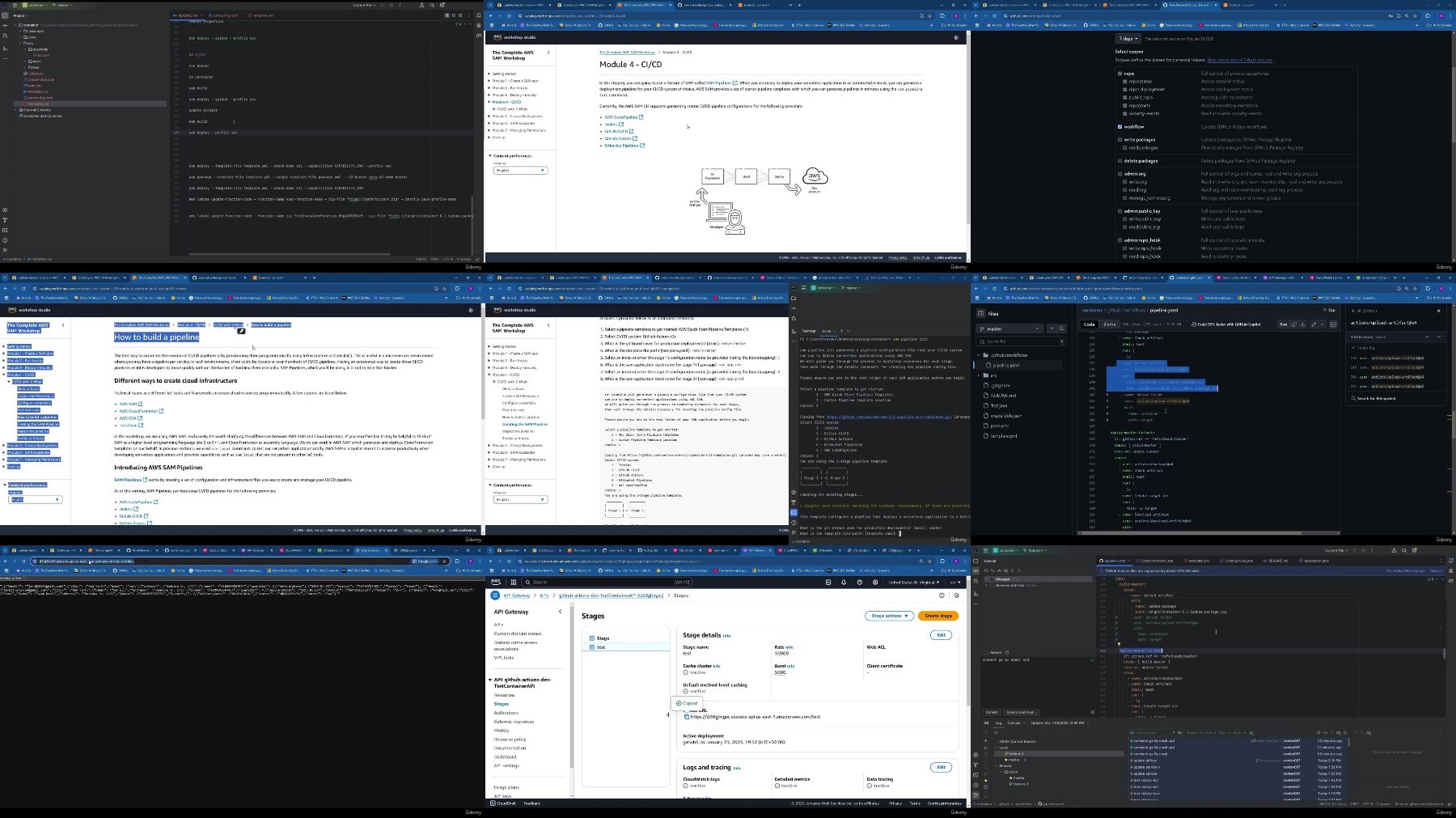
Task: Uncheck the workflow scope checkbox
Action: pos(1120,127)
